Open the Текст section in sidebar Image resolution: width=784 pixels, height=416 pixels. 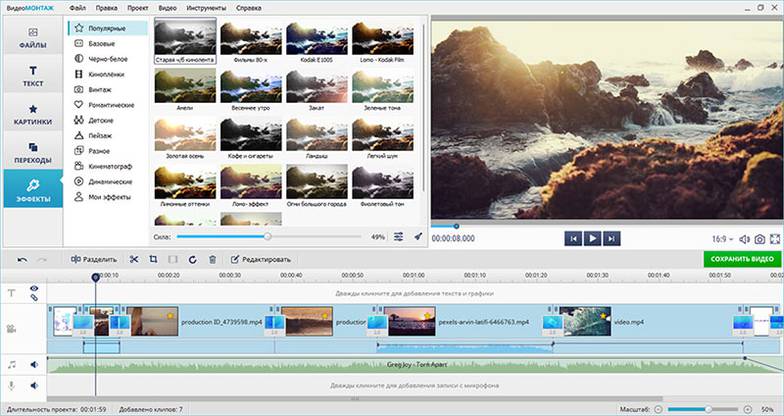33,76
